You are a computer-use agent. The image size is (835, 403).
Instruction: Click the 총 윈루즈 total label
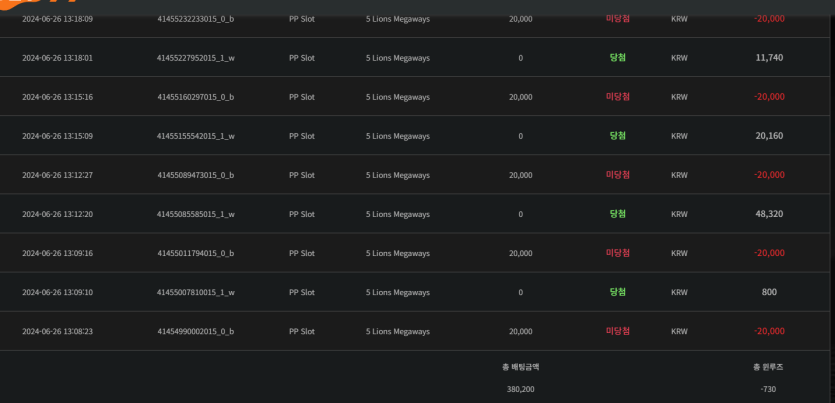[768, 367]
